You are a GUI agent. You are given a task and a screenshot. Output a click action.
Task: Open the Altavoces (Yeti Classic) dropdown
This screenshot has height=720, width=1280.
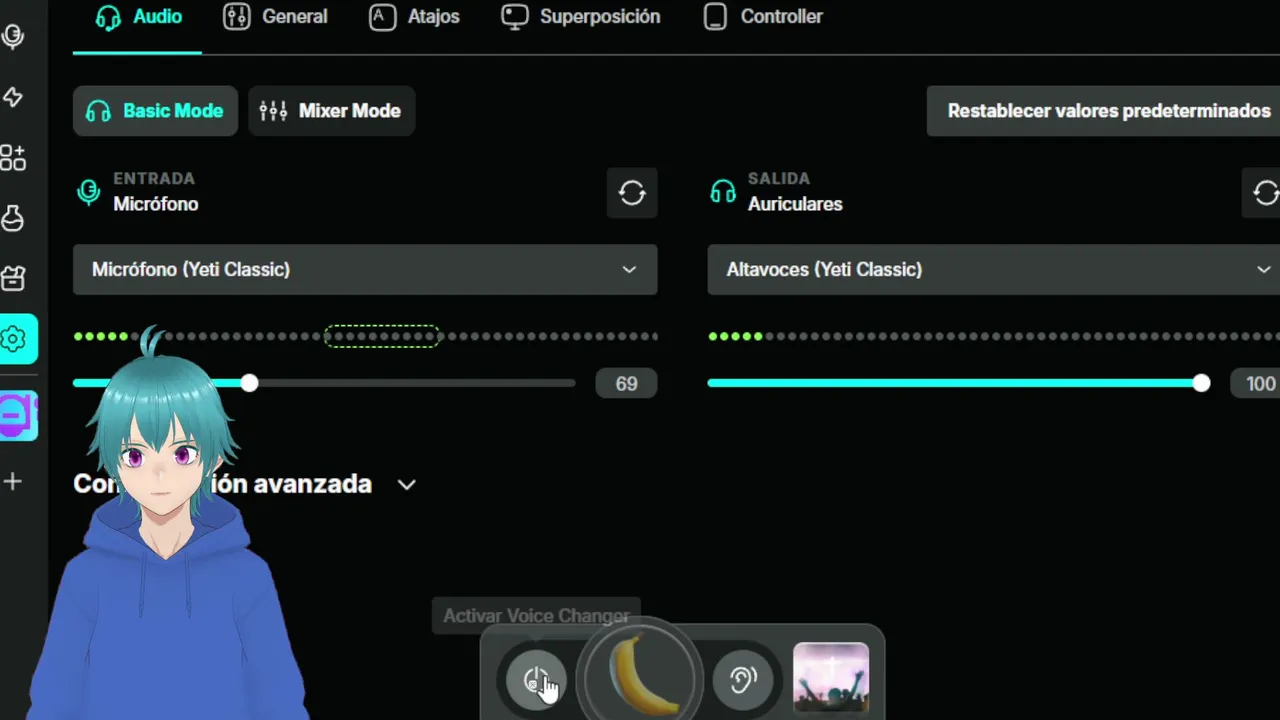click(993, 269)
